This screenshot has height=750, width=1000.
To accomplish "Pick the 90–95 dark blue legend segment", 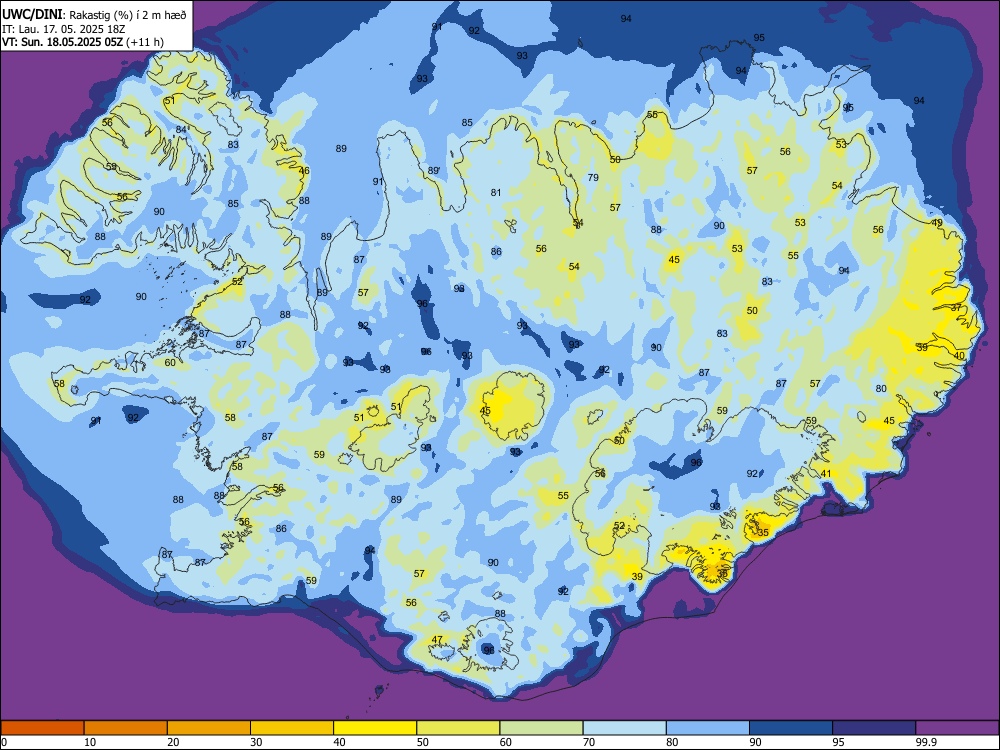I will pos(791,728).
